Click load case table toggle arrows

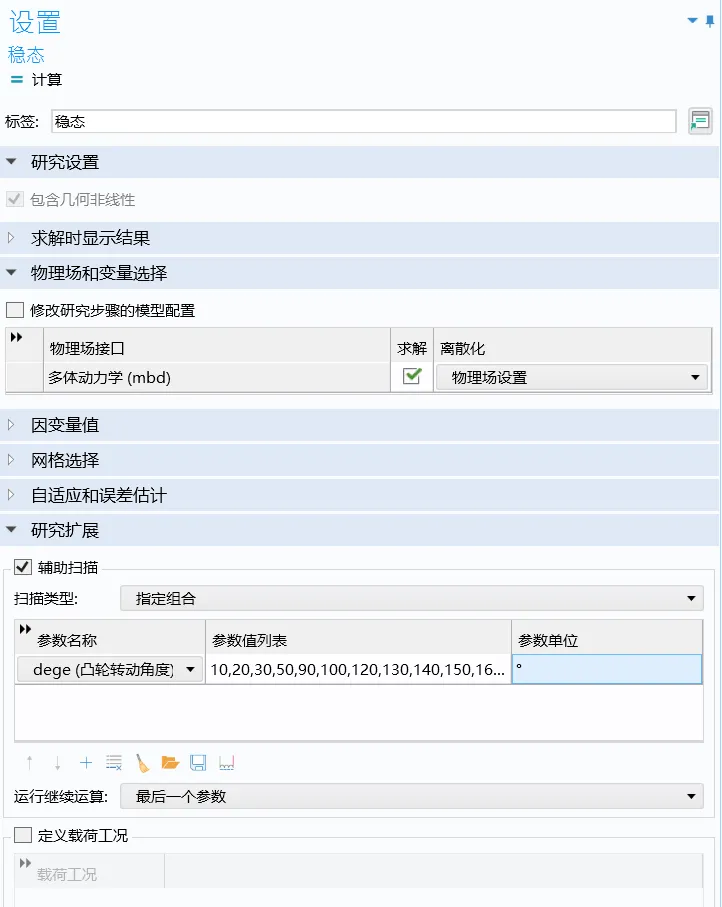[25, 863]
